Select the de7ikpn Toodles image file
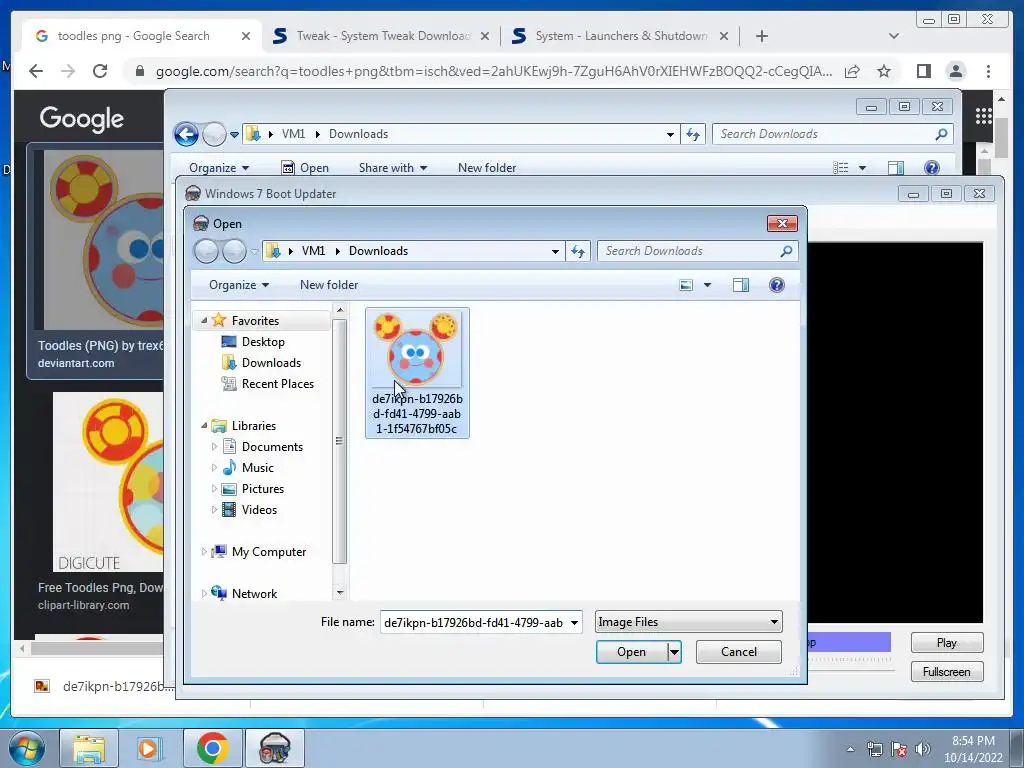 click(417, 373)
